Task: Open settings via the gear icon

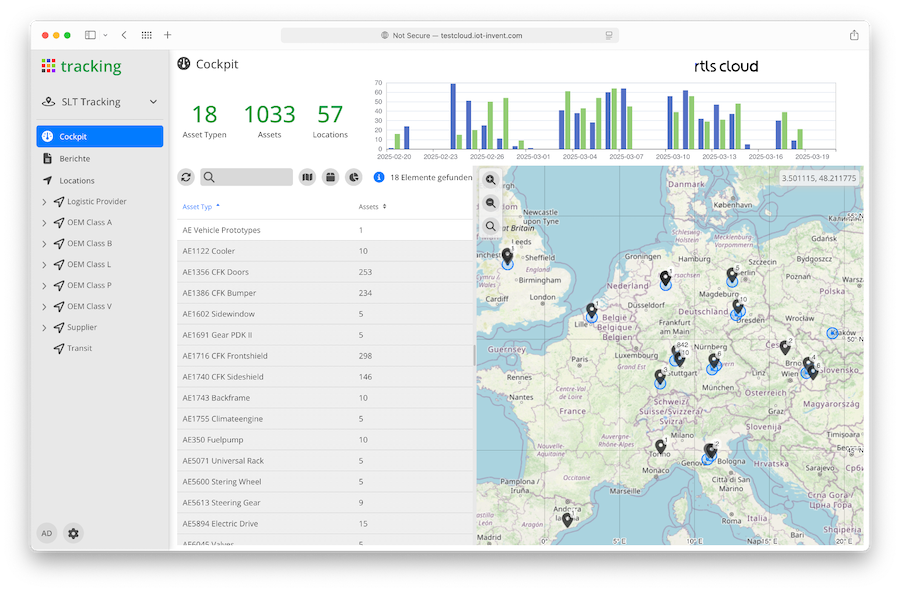Action: click(73, 533)
